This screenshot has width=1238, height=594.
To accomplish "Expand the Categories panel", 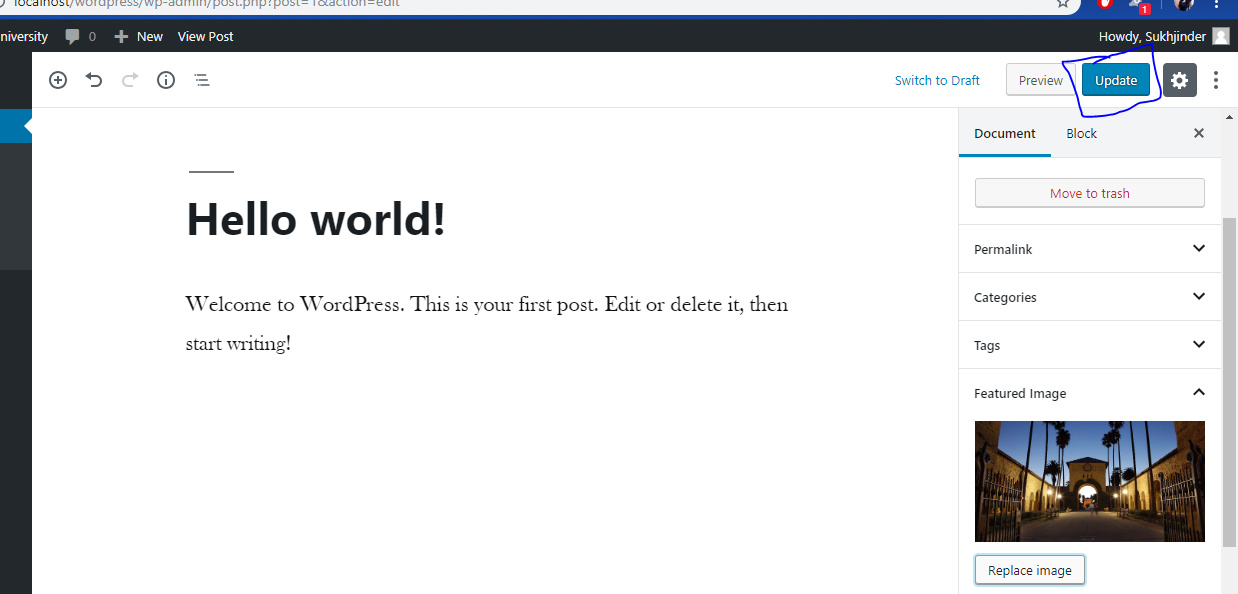I will (1090, 297).
